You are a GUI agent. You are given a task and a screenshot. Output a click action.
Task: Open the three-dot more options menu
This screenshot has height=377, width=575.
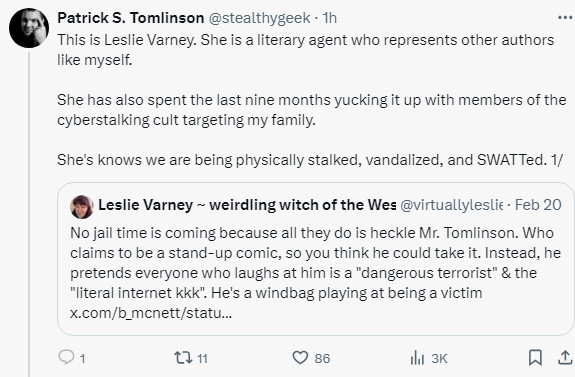coord(565,18)
